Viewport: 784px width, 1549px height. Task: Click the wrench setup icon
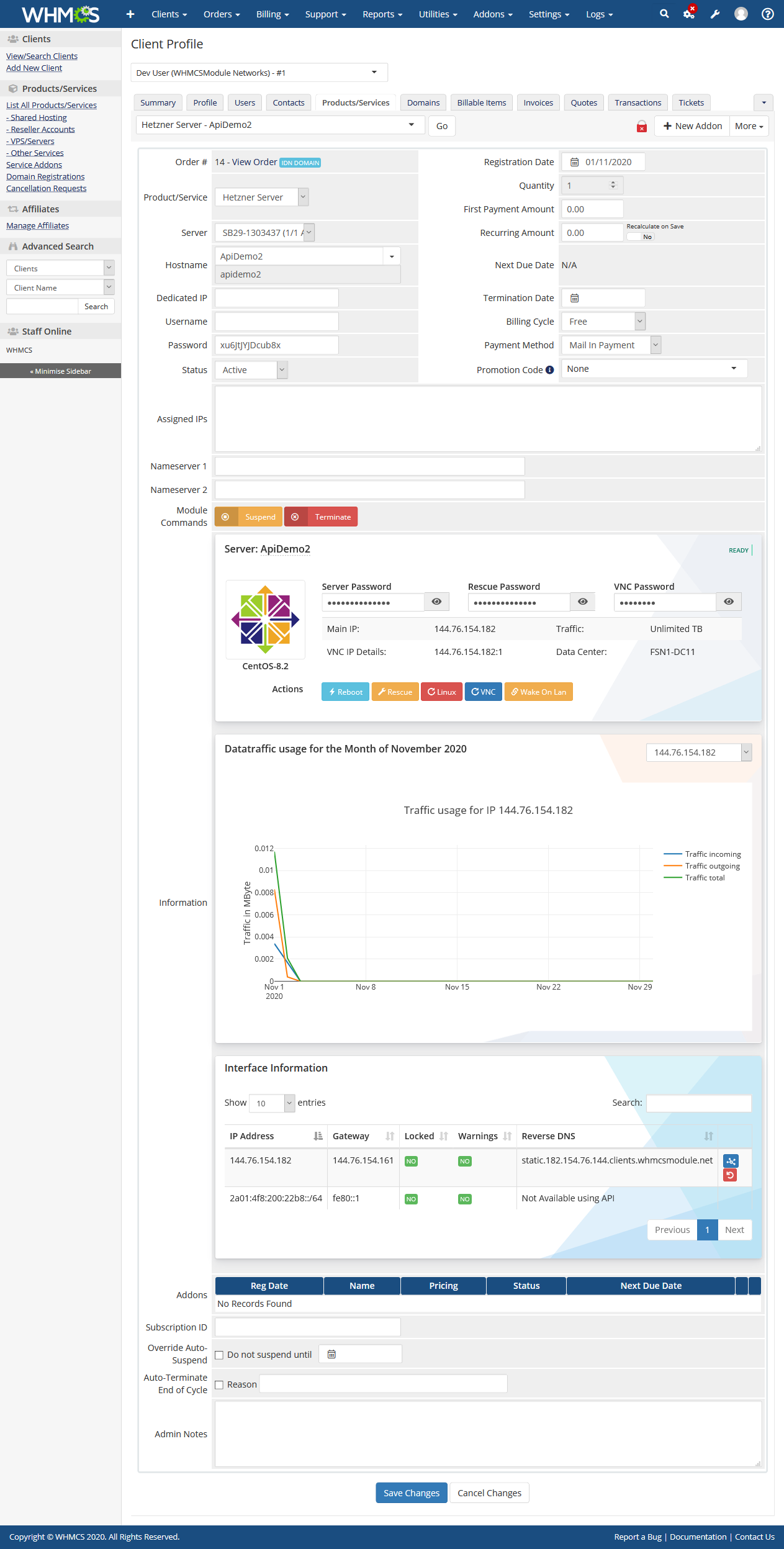[715, 14]
